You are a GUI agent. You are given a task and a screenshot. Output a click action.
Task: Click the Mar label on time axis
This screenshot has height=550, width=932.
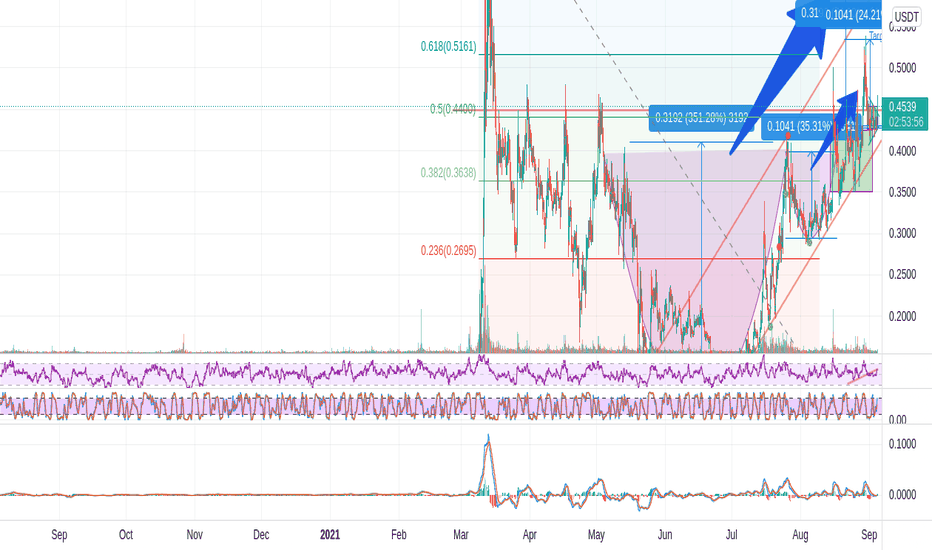461,535
